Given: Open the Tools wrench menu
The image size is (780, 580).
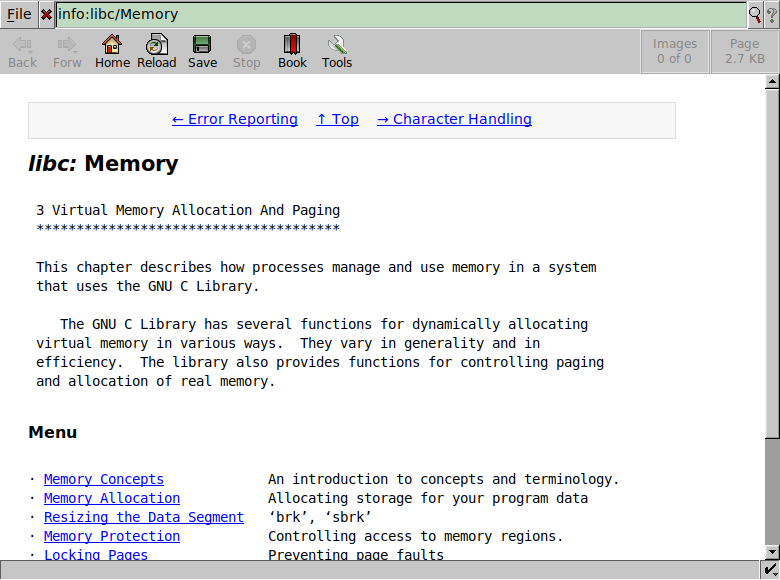Looking at the screenshot, I should tap(337, 51).
